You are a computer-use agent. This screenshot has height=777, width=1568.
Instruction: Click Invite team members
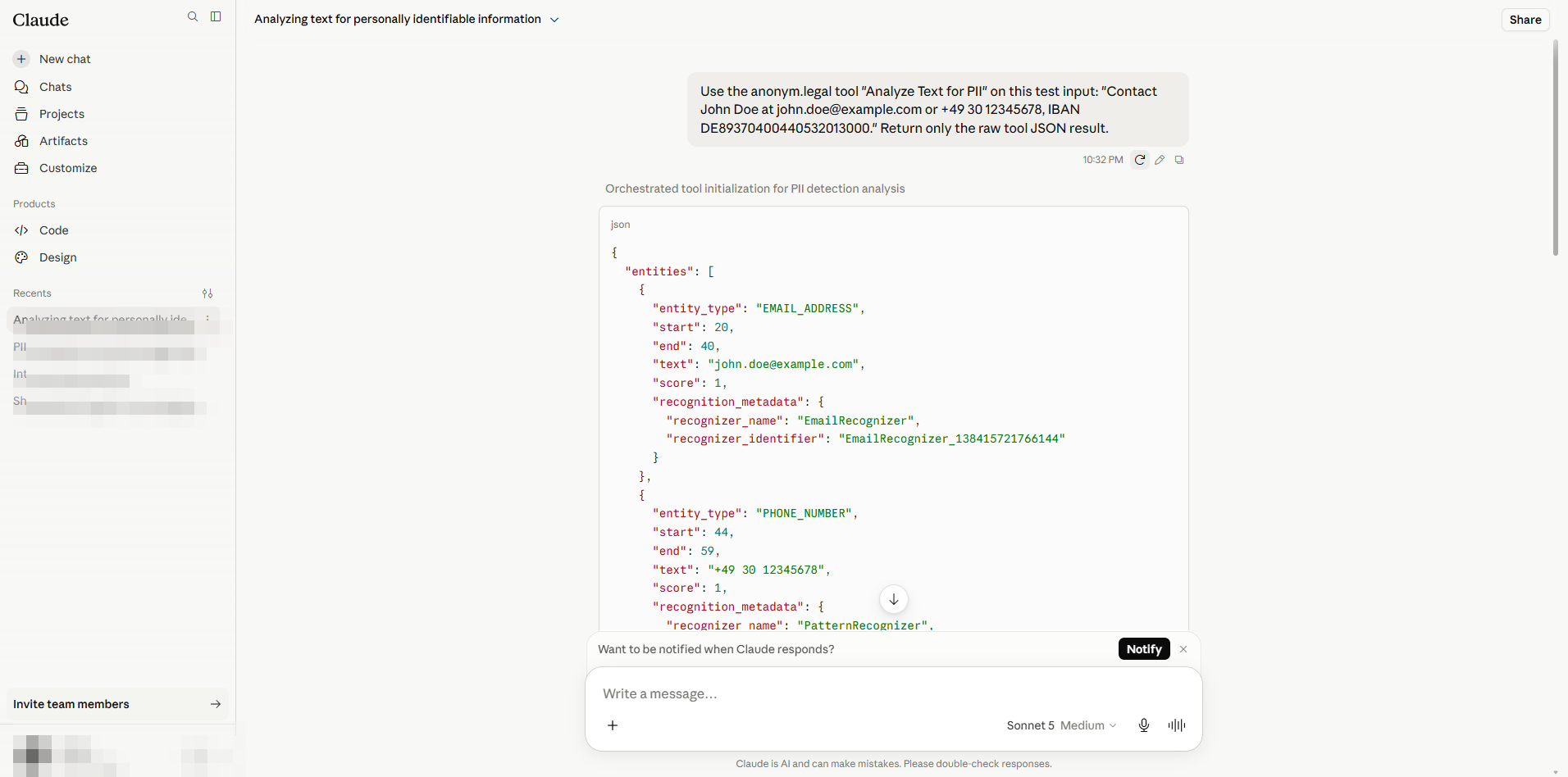(117, 704)
